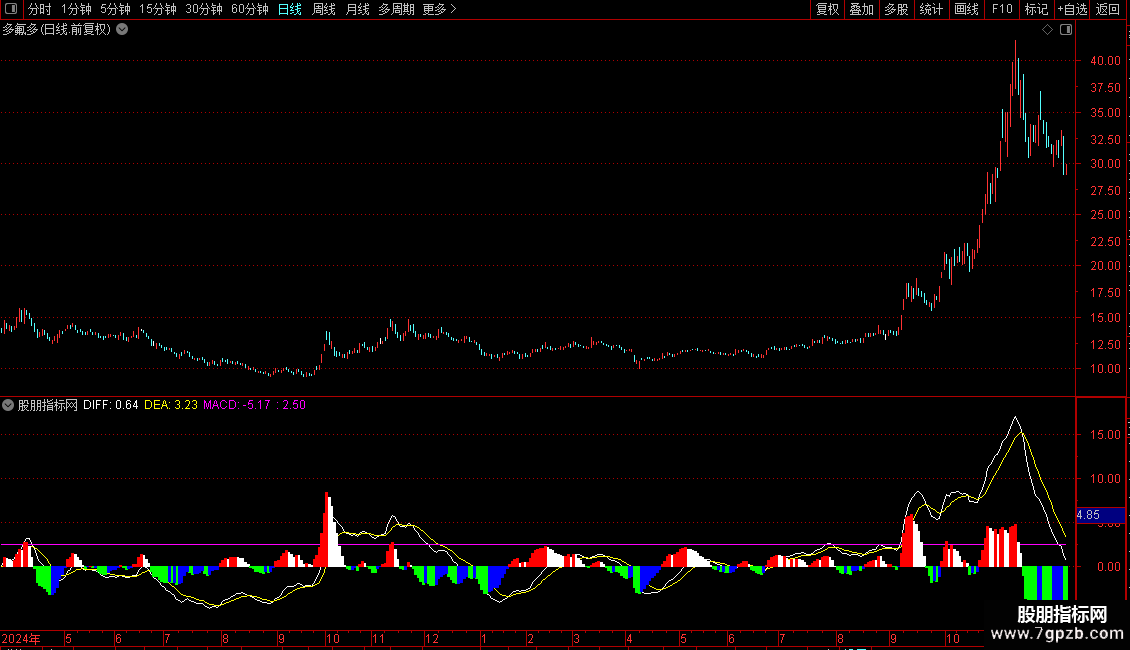Toggle the side panel icon above chart
The image size is (1130, 650).
(1066, 30)
